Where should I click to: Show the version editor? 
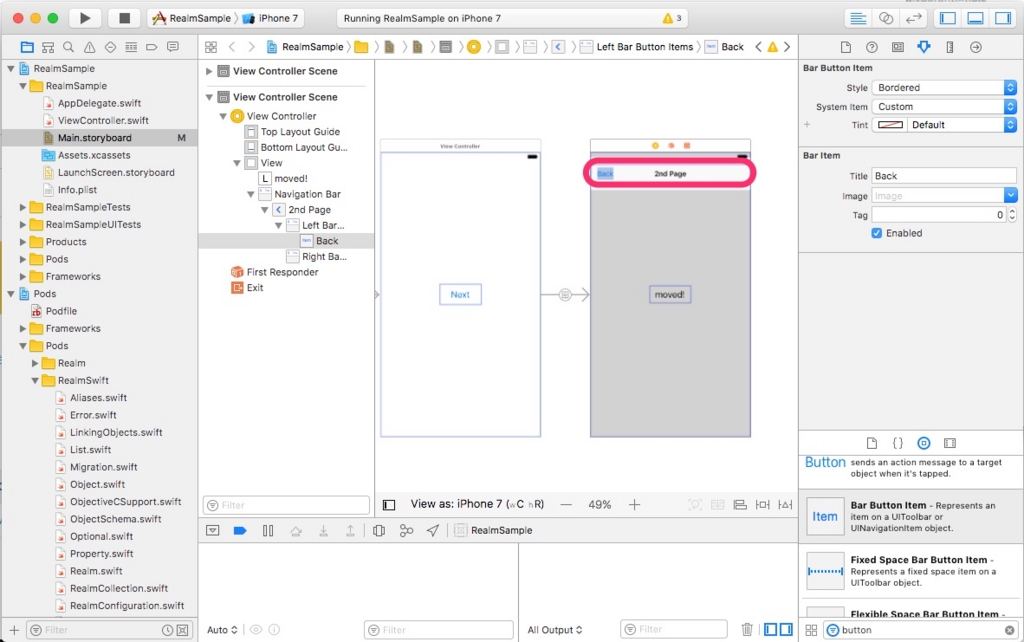pyautogui.click(x=913, y=18)
